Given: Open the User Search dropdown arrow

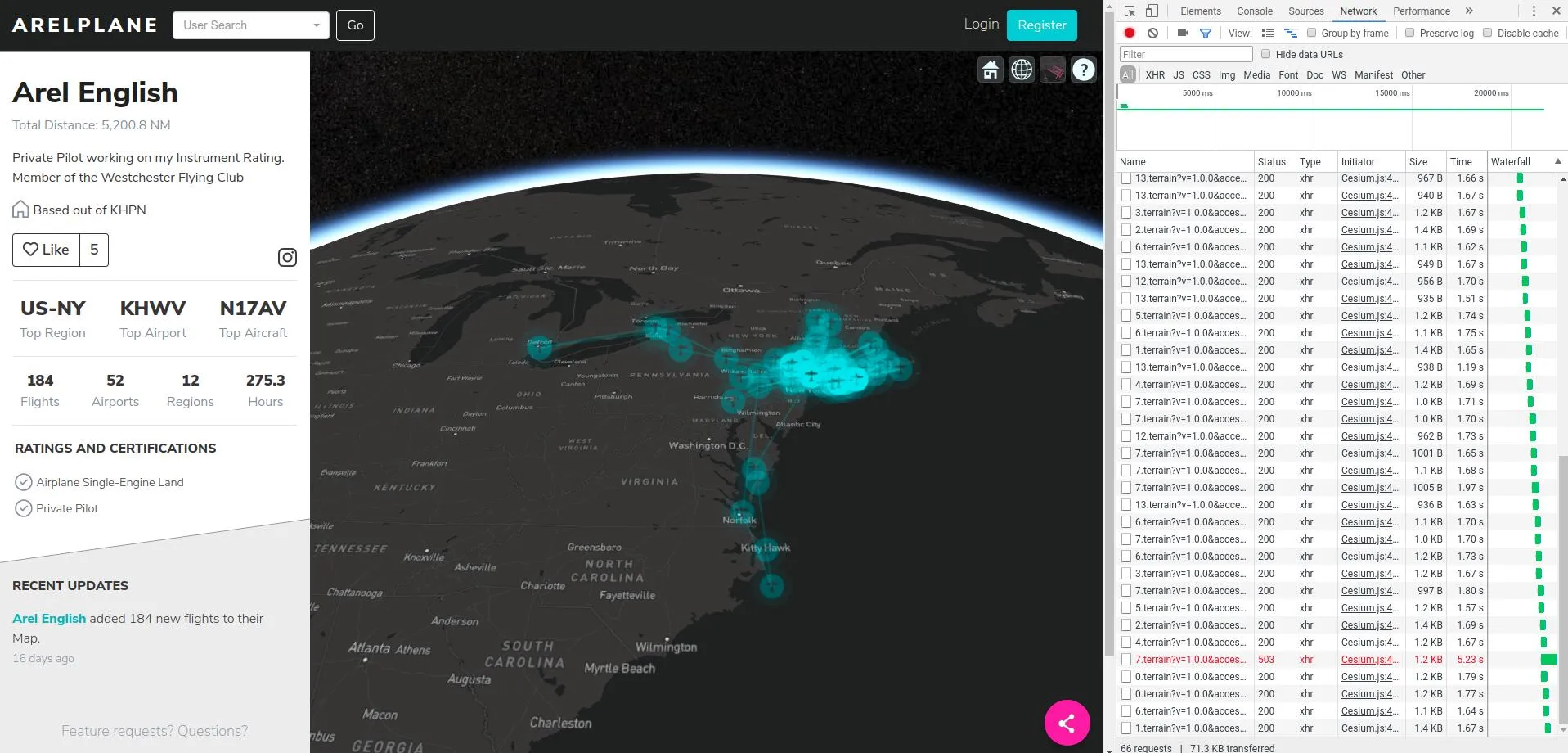Looking at the screenshot, I should [317, 25].
